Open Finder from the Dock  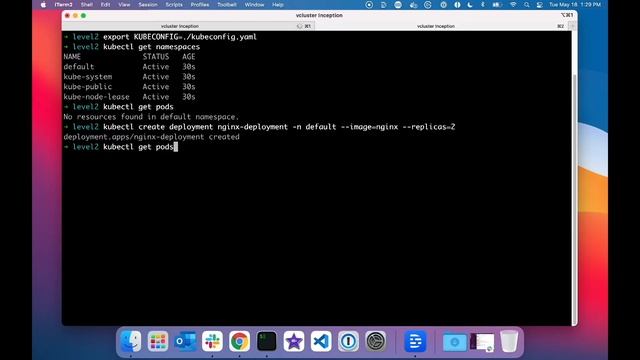pyautogui.click(x=131, y=341)
